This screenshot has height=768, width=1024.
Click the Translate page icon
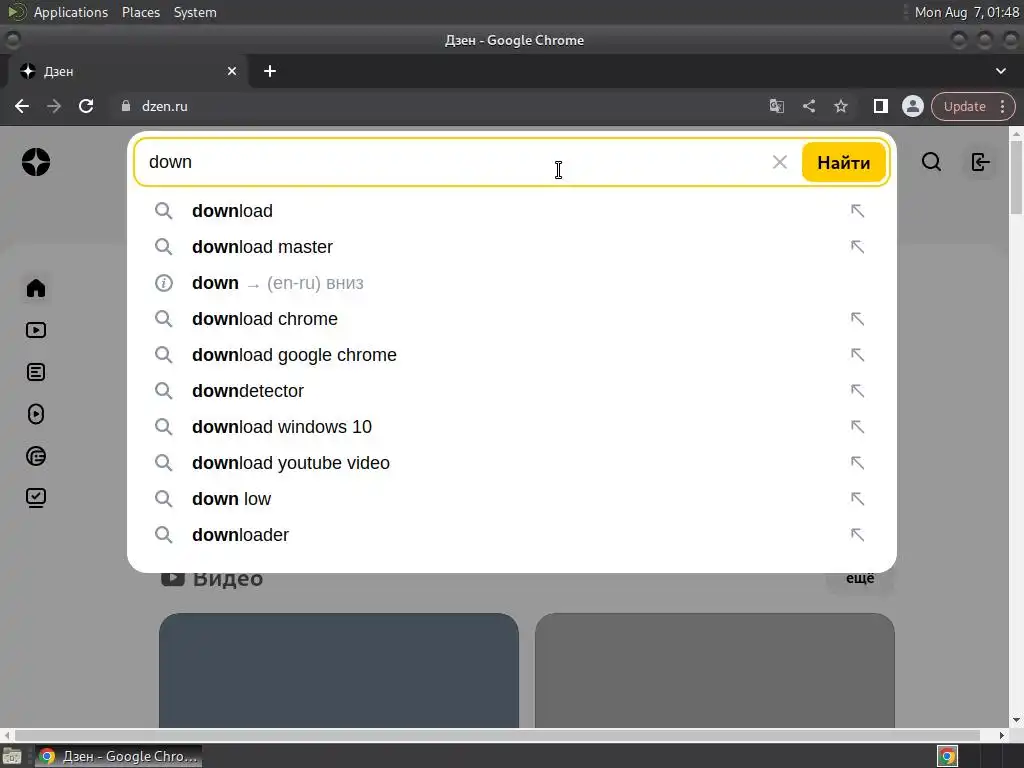776,106
